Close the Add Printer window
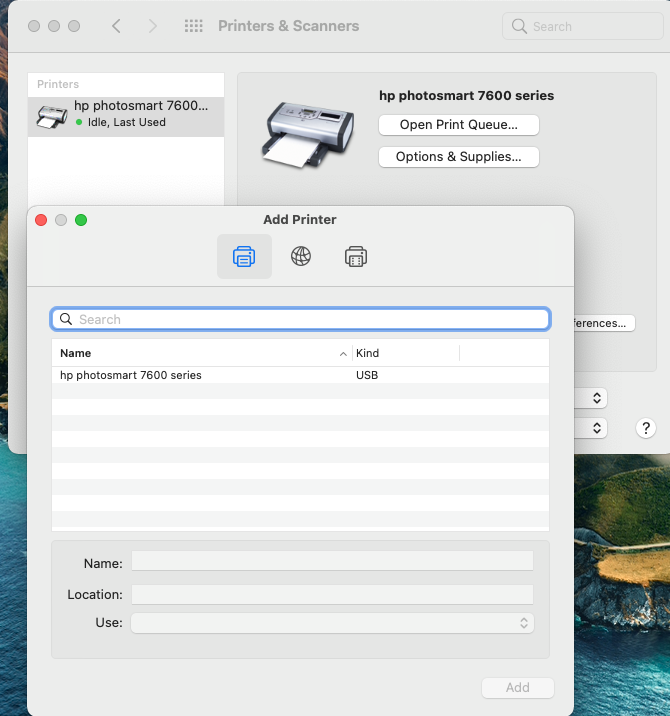This screenshot has height=716, width=670. tap(41, 220)
